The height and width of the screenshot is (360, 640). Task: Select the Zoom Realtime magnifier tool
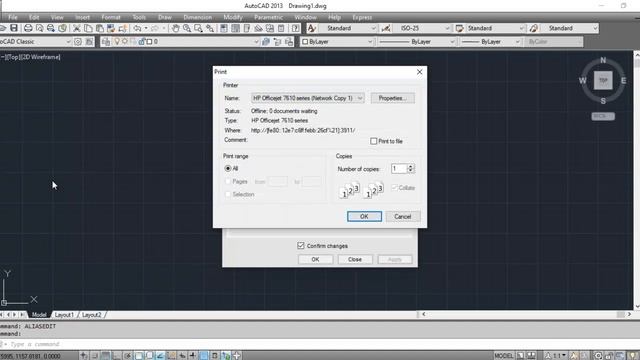(x=187, y=28)
